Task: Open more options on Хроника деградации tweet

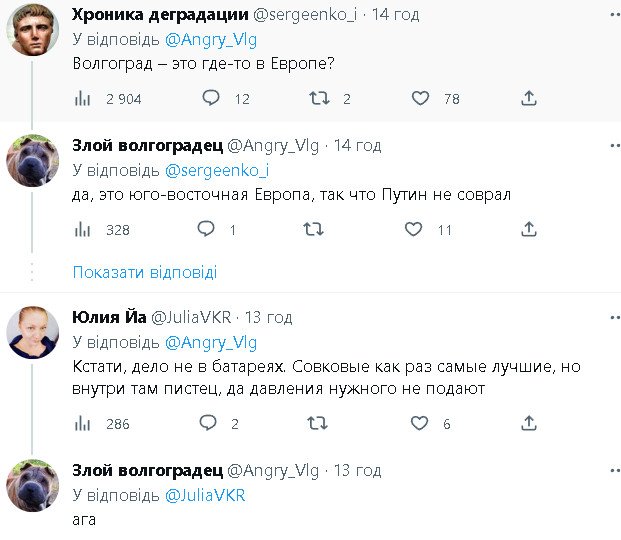Action: [612, 14]
